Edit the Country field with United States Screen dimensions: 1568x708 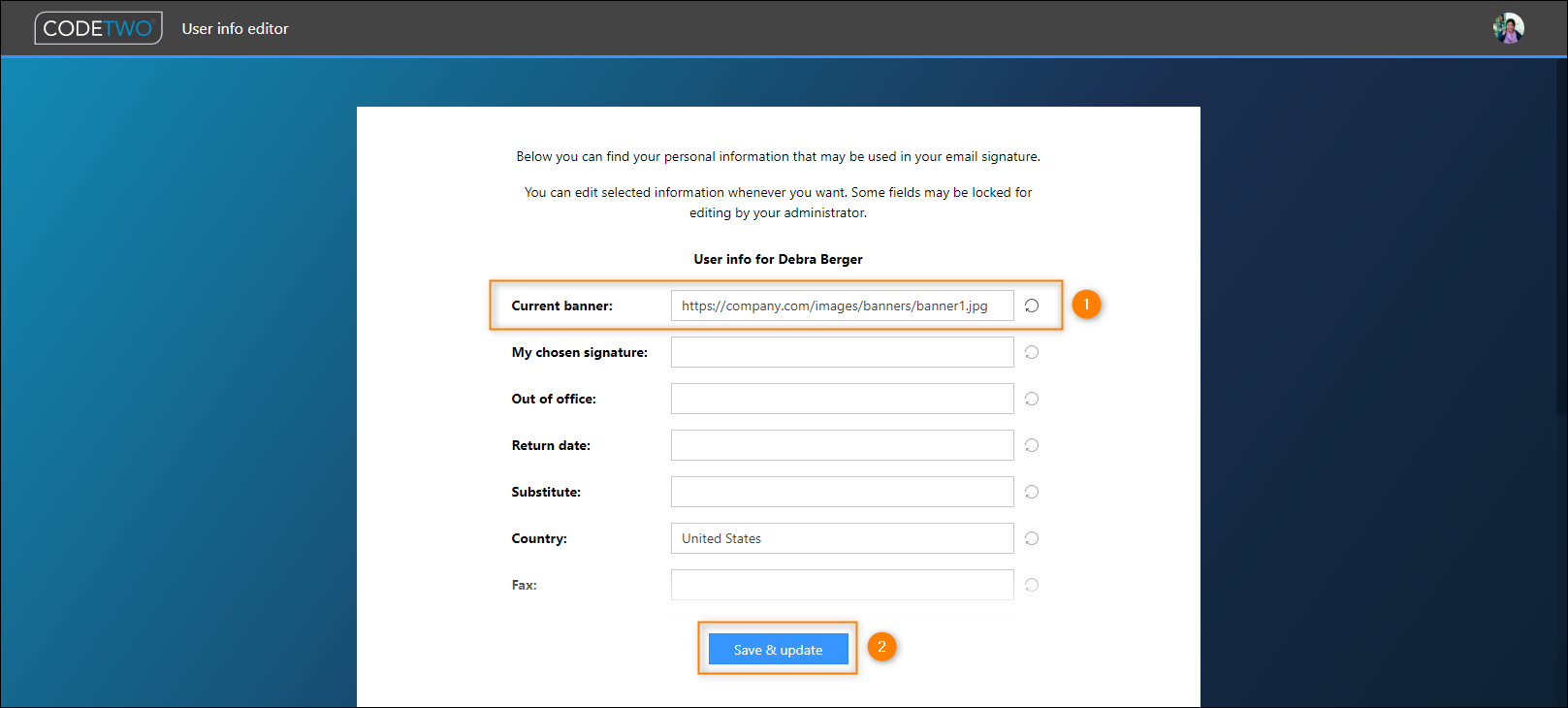842,538
